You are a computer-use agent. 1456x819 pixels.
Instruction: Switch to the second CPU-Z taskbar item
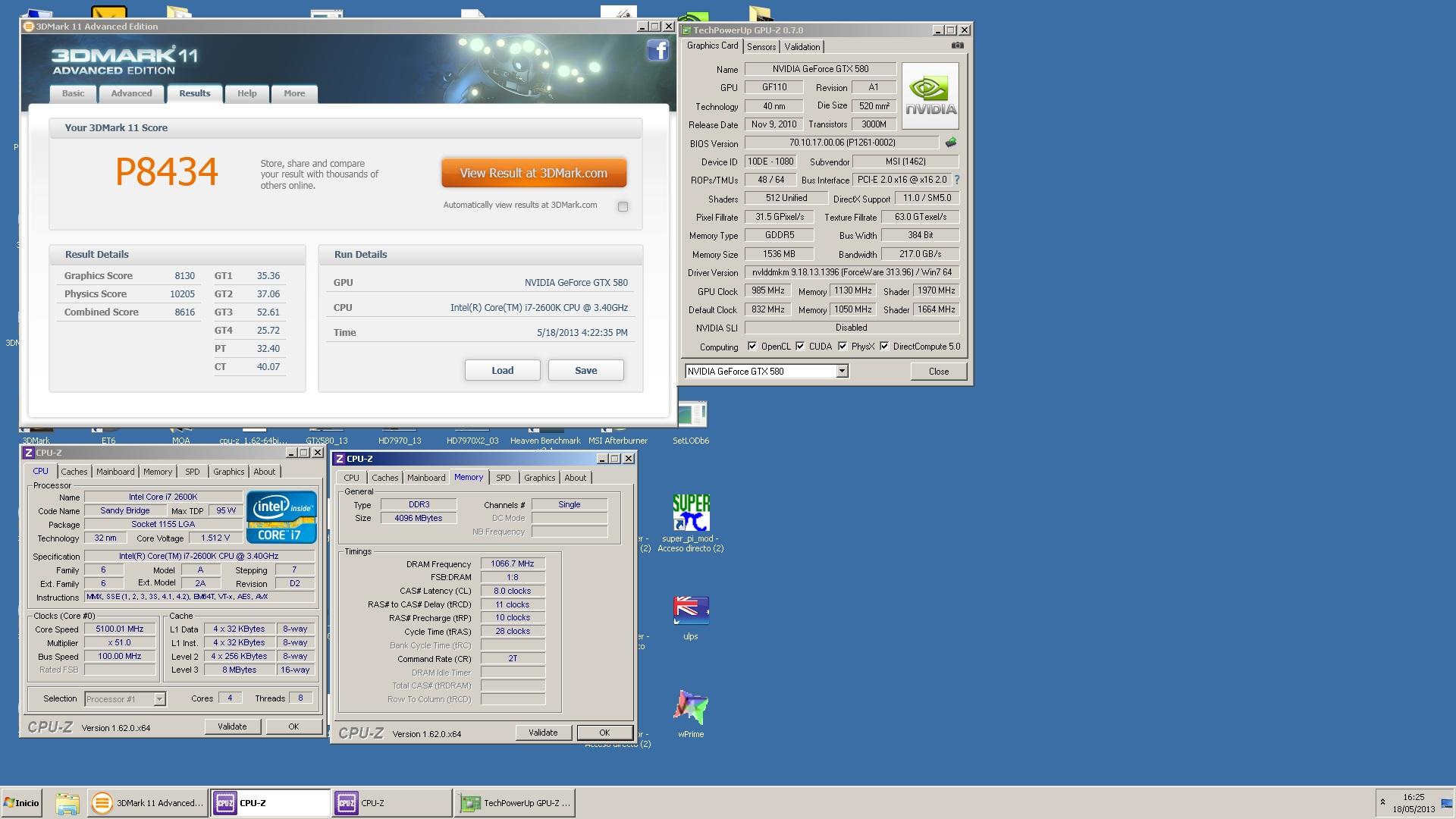pyautogui.click(x=391, y=803)
